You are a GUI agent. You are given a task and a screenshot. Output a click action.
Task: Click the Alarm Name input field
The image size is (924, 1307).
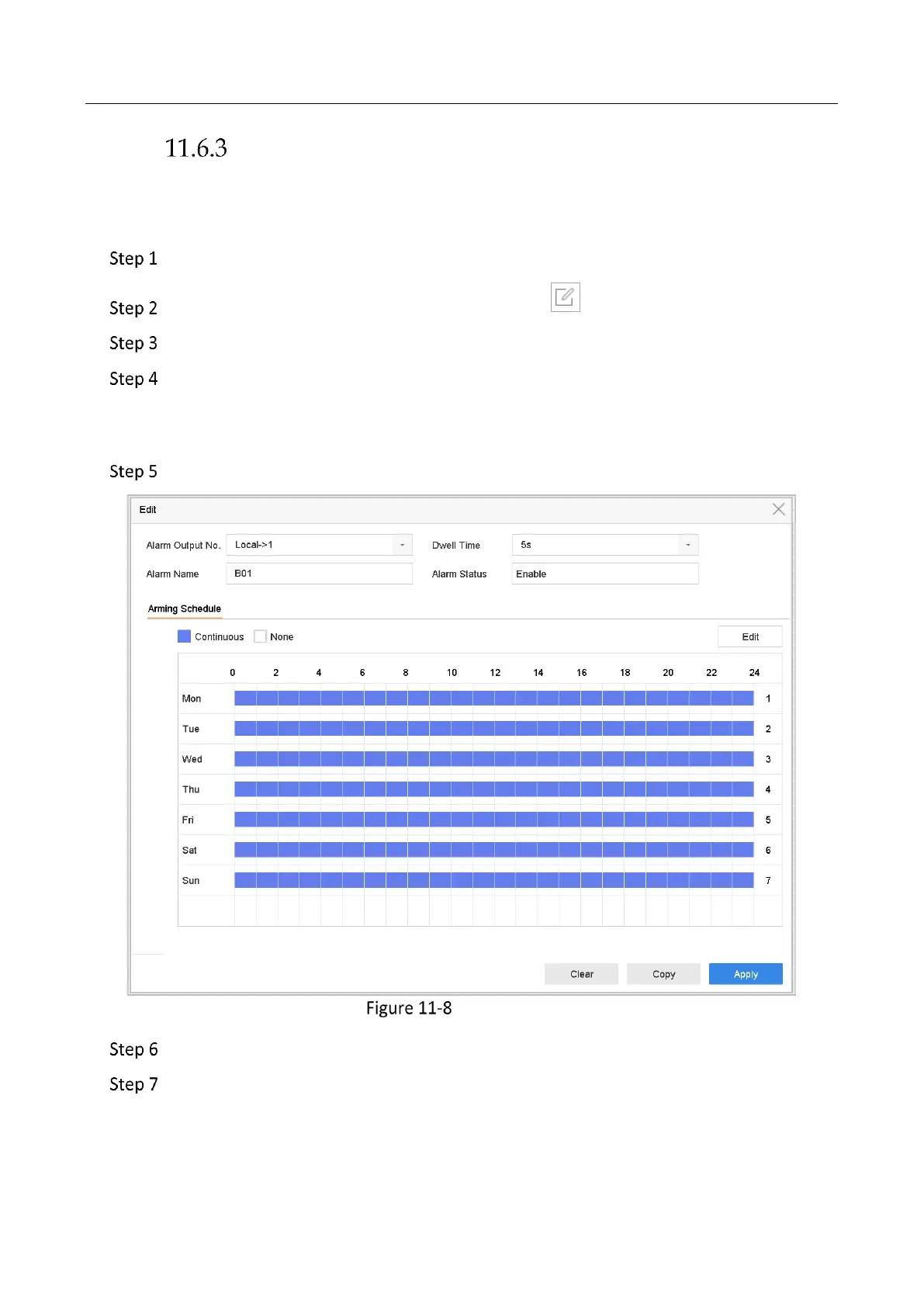point(319,574)
